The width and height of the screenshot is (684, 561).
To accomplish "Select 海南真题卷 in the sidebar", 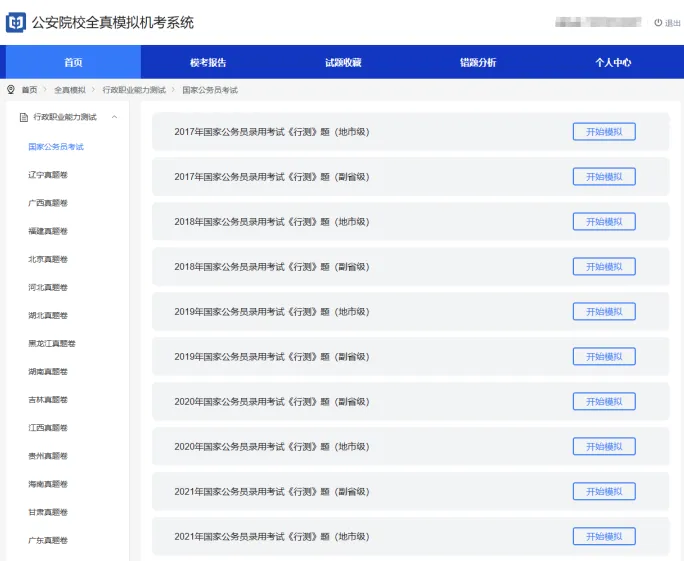I will click(x=48, y=484).
